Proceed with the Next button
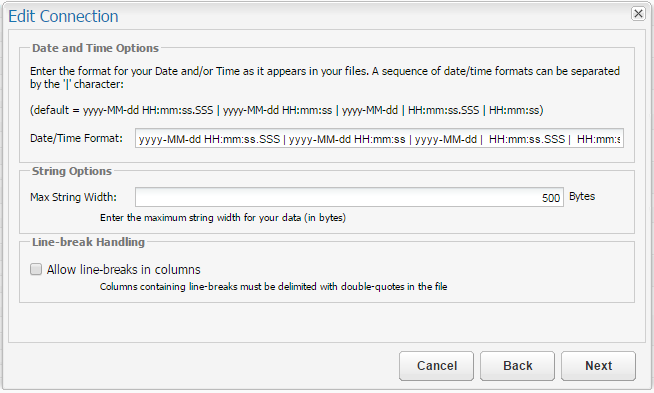Screen dimensions: 654x393 pyautogui.click(x=598, y=365)
